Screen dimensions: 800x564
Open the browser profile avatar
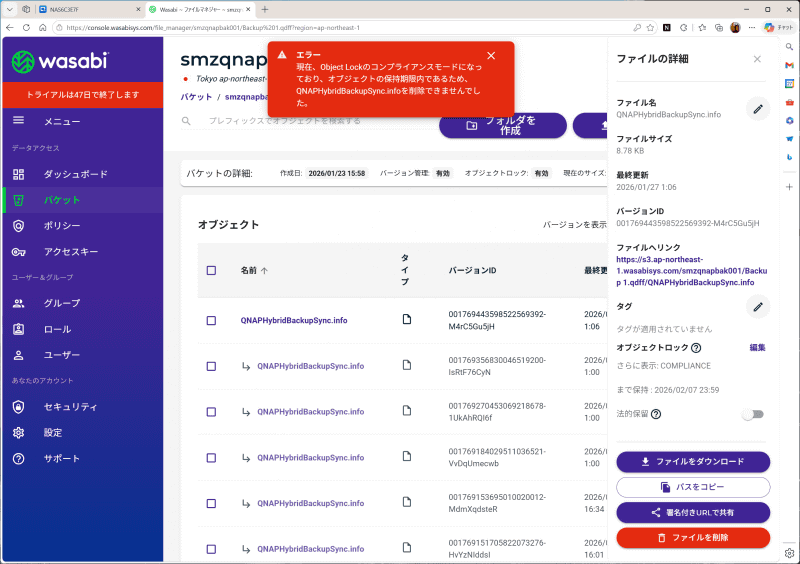coord(735,28)
